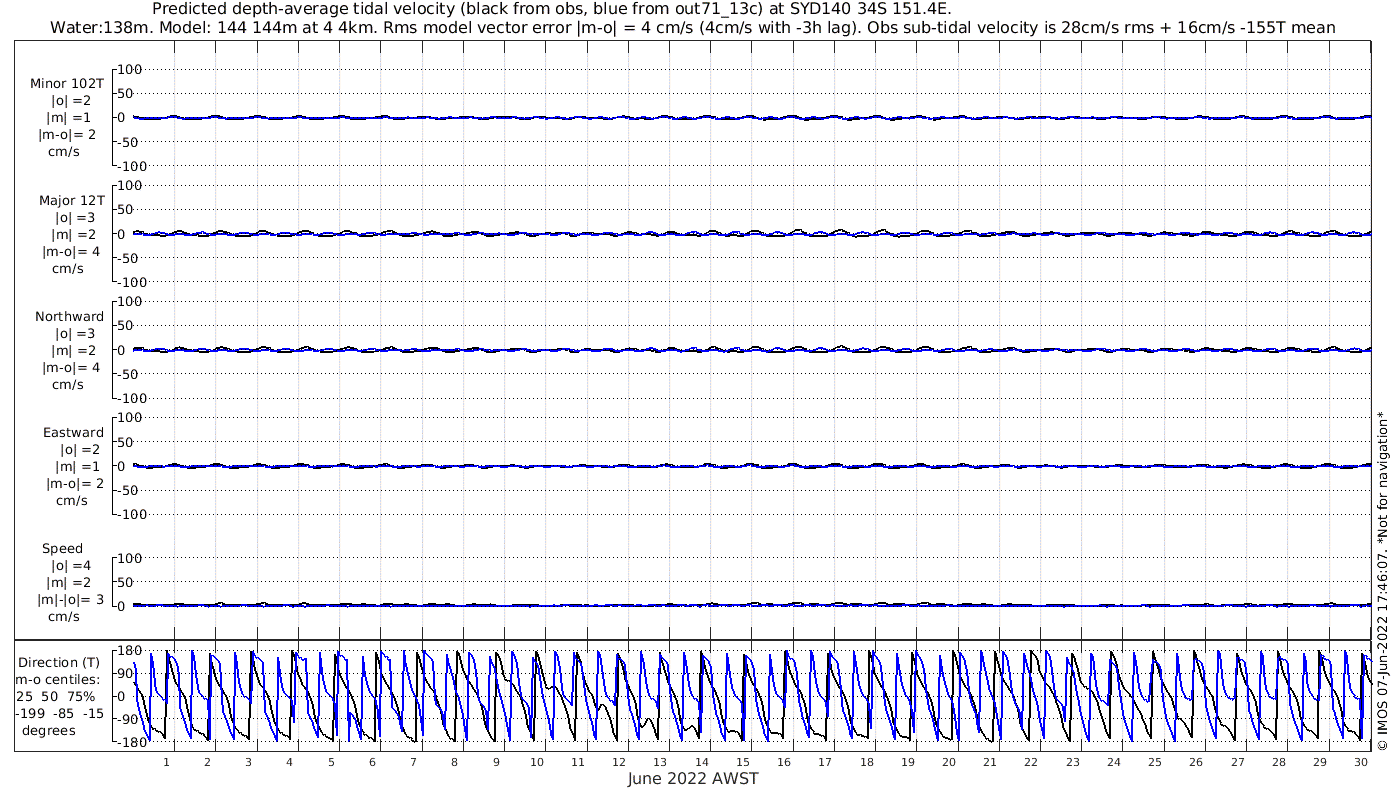Click the IMOS copyright timestamp text on the right
The image size is (1400, 800).
pyautogui.click(x=1382, y=580)
